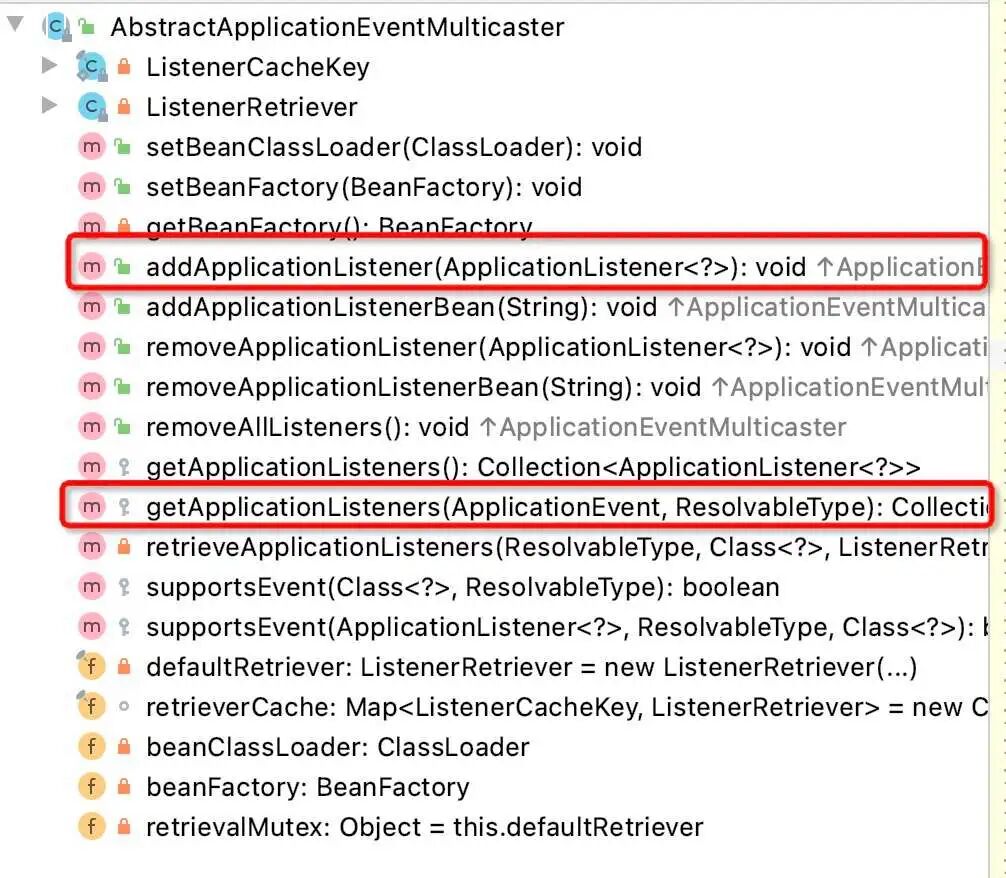Viewport: 1006px width, 878px height.
Task: Select removeApplicationListenerBean(String): void
Action: (x=423, y=386)
